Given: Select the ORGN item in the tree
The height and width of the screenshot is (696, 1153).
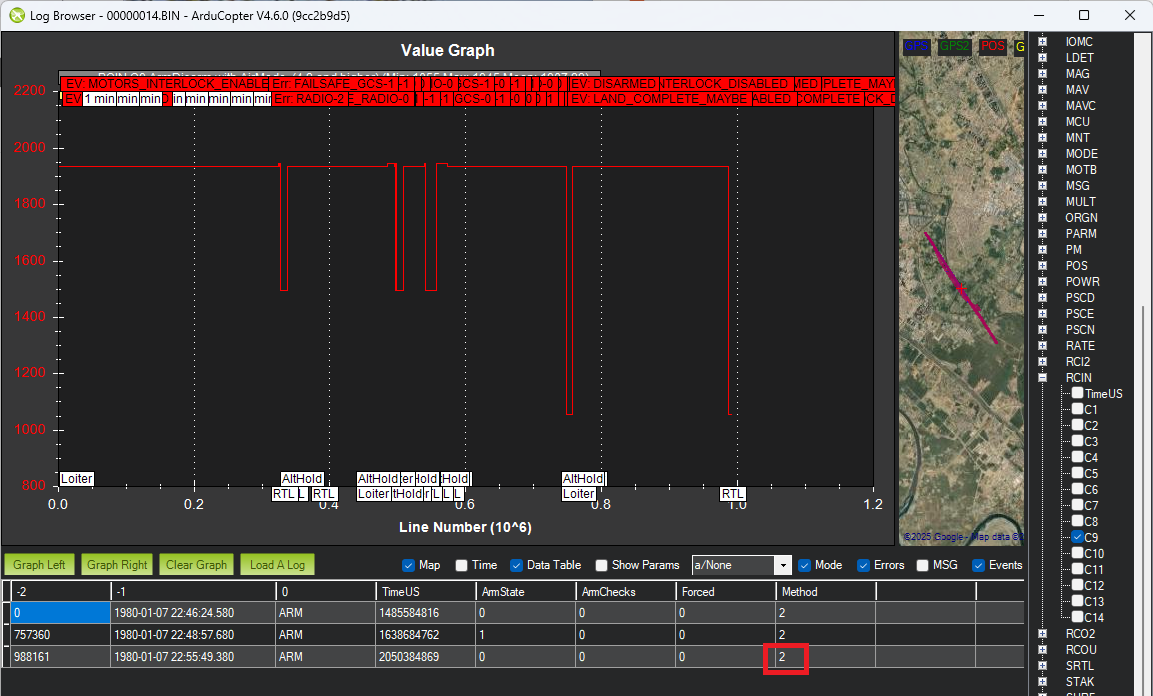Looking at the screenshot, I should tap(1081, 218).
